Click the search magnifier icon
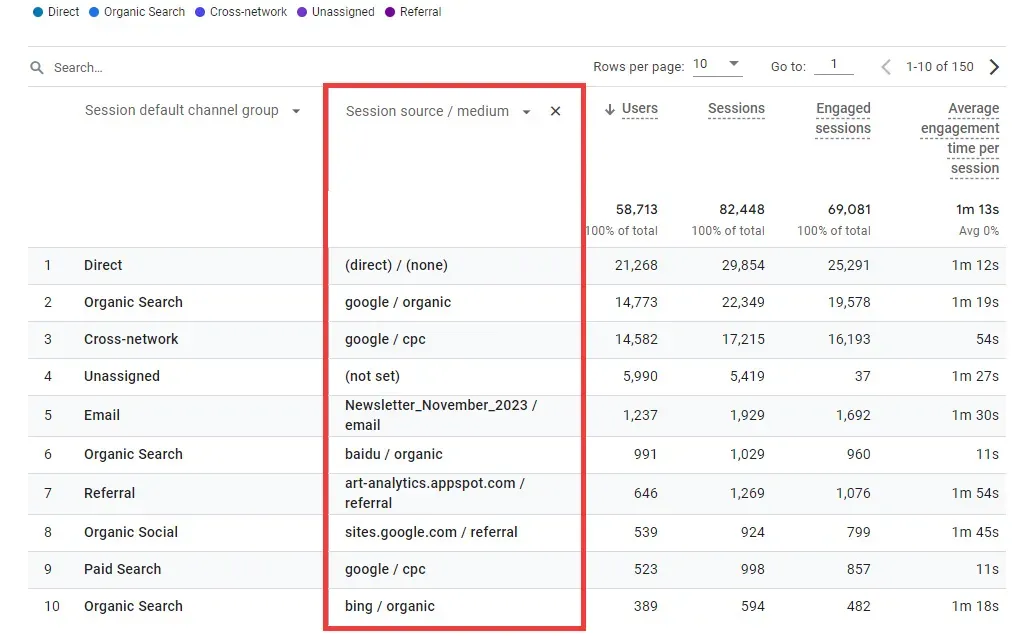Image resolution: width=1030 pixels, height=636 pixels. coord(37,68)
